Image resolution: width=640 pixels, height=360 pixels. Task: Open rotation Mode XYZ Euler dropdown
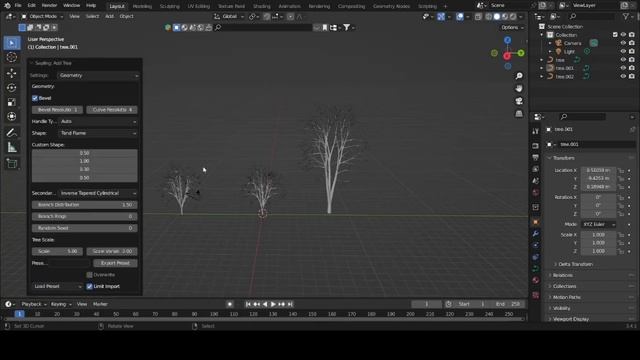click(599, 224)
